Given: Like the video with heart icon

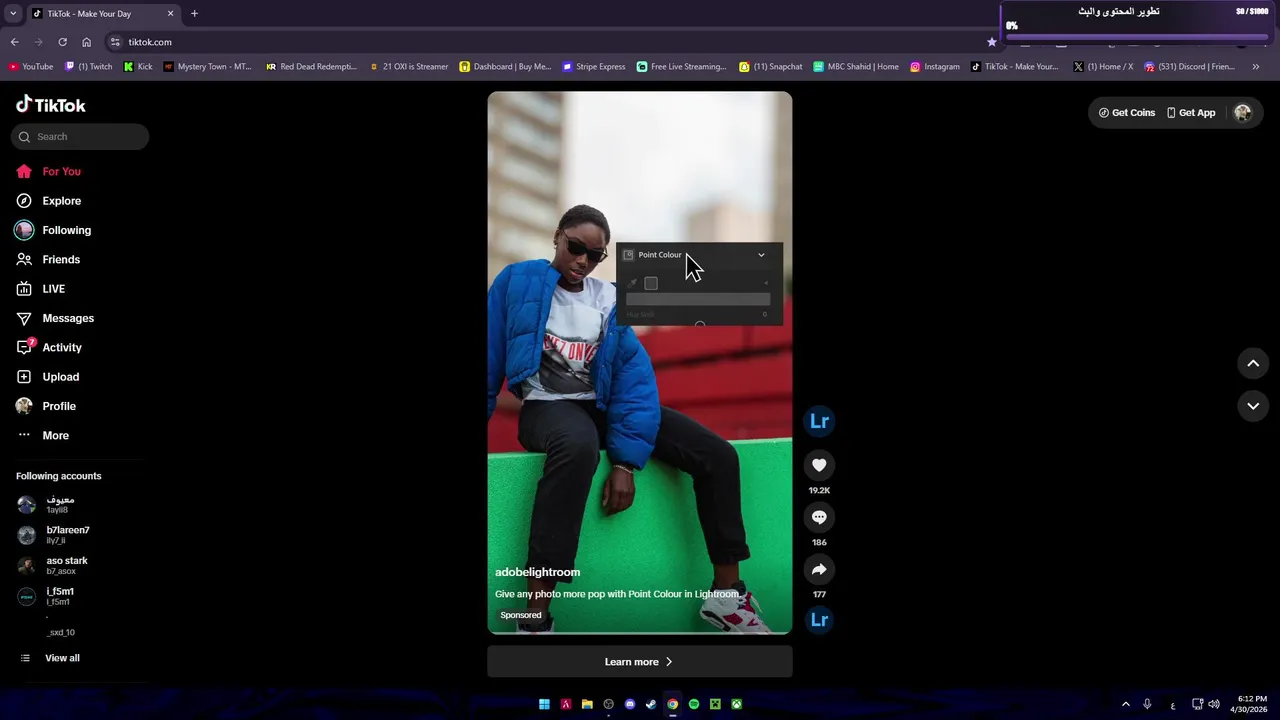Looking at the screenshot, I should [x=819, y=465].
